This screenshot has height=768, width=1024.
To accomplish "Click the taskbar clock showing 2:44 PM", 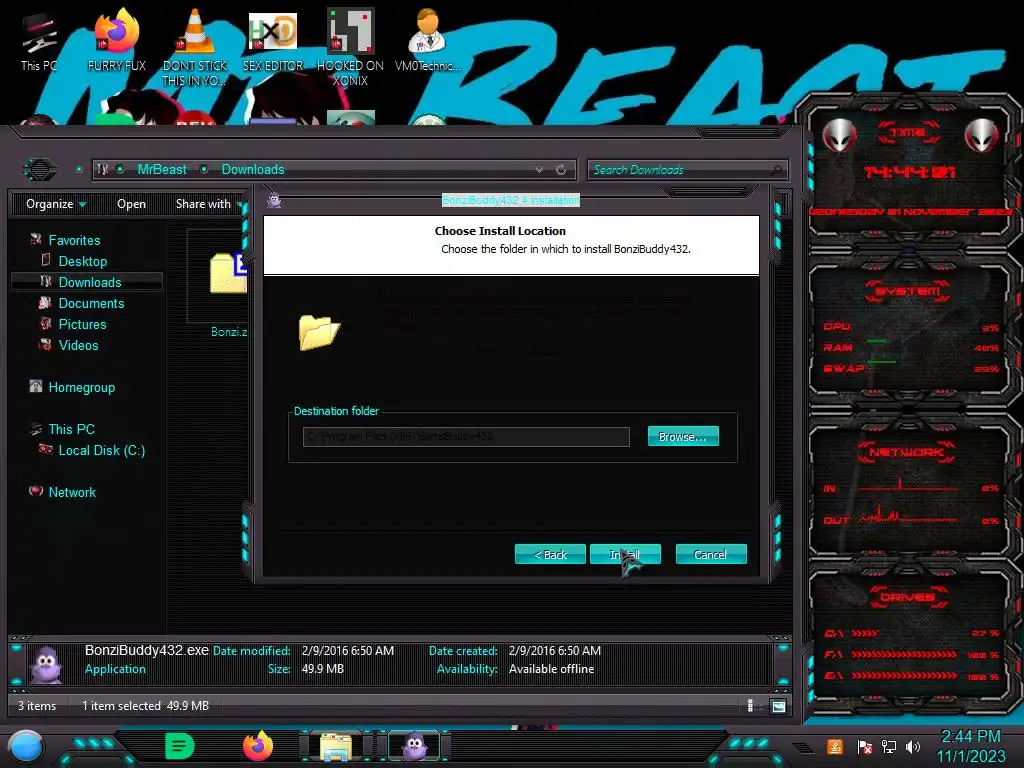I will click(971, 737).
